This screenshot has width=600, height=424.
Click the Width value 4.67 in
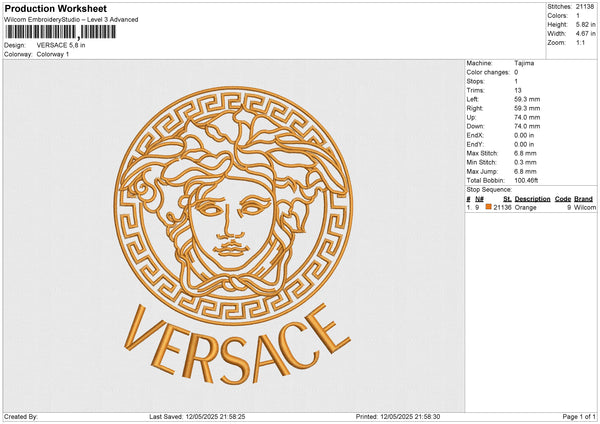(585, 34)
